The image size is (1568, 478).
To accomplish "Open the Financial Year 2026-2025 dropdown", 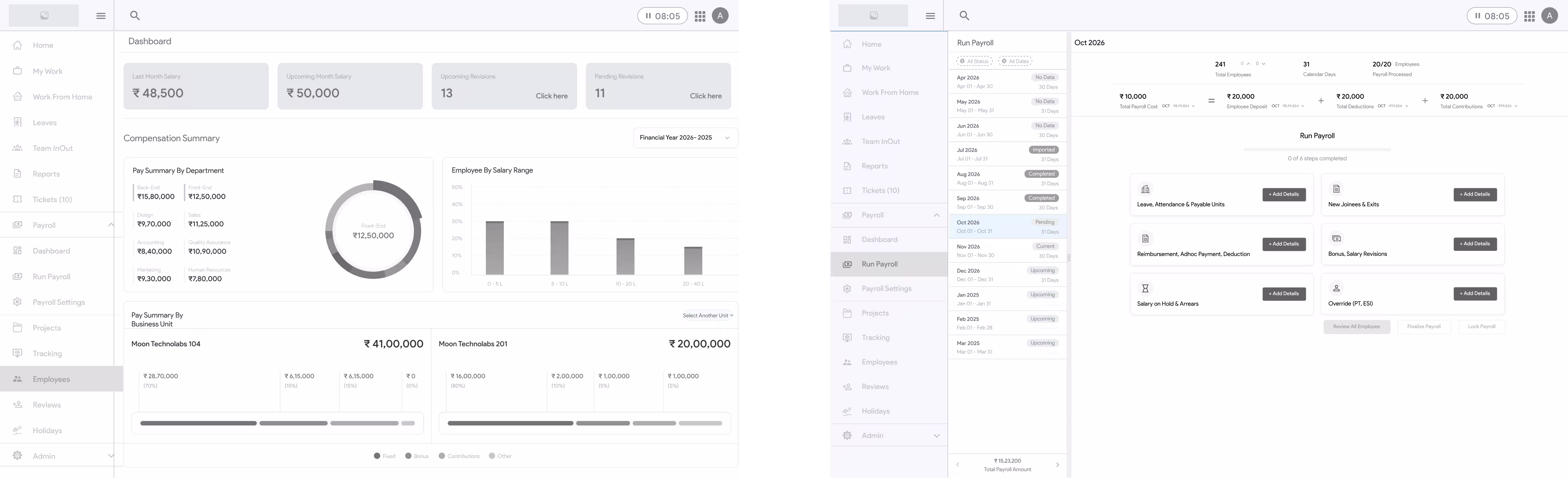I will [x=685, y=138].
